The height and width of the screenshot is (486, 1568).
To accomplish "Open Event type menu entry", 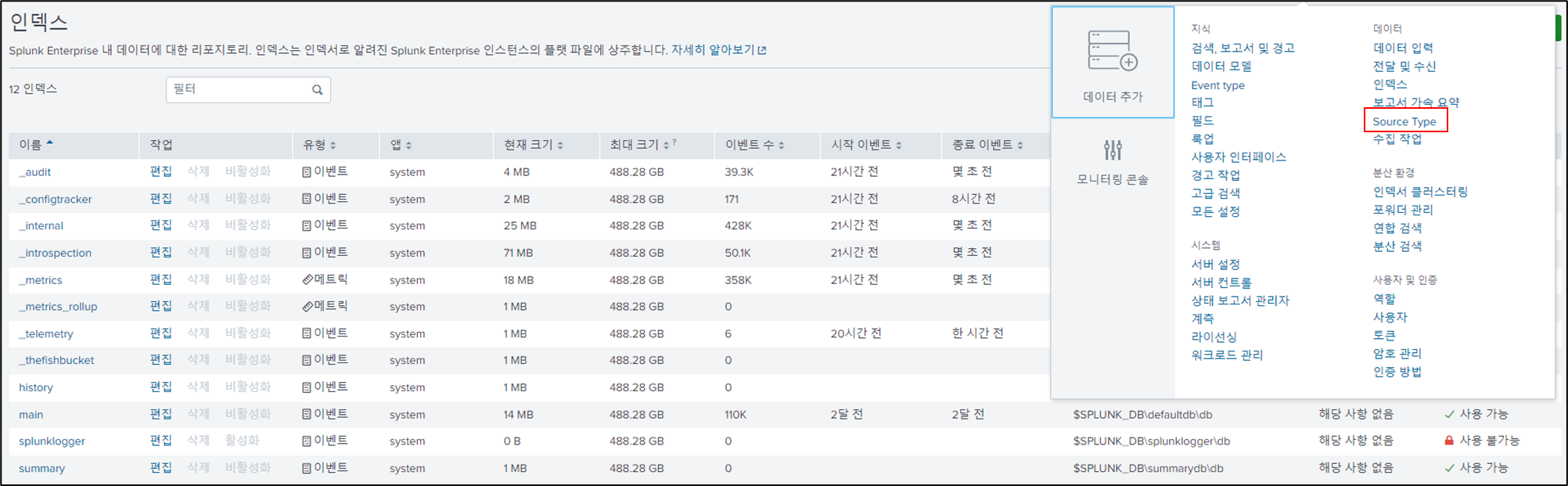I will 1217,85.
